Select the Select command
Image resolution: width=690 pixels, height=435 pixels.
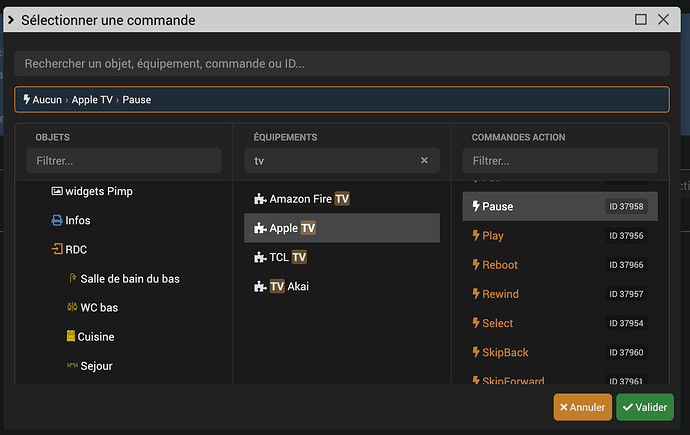click(x=560, y=323)
